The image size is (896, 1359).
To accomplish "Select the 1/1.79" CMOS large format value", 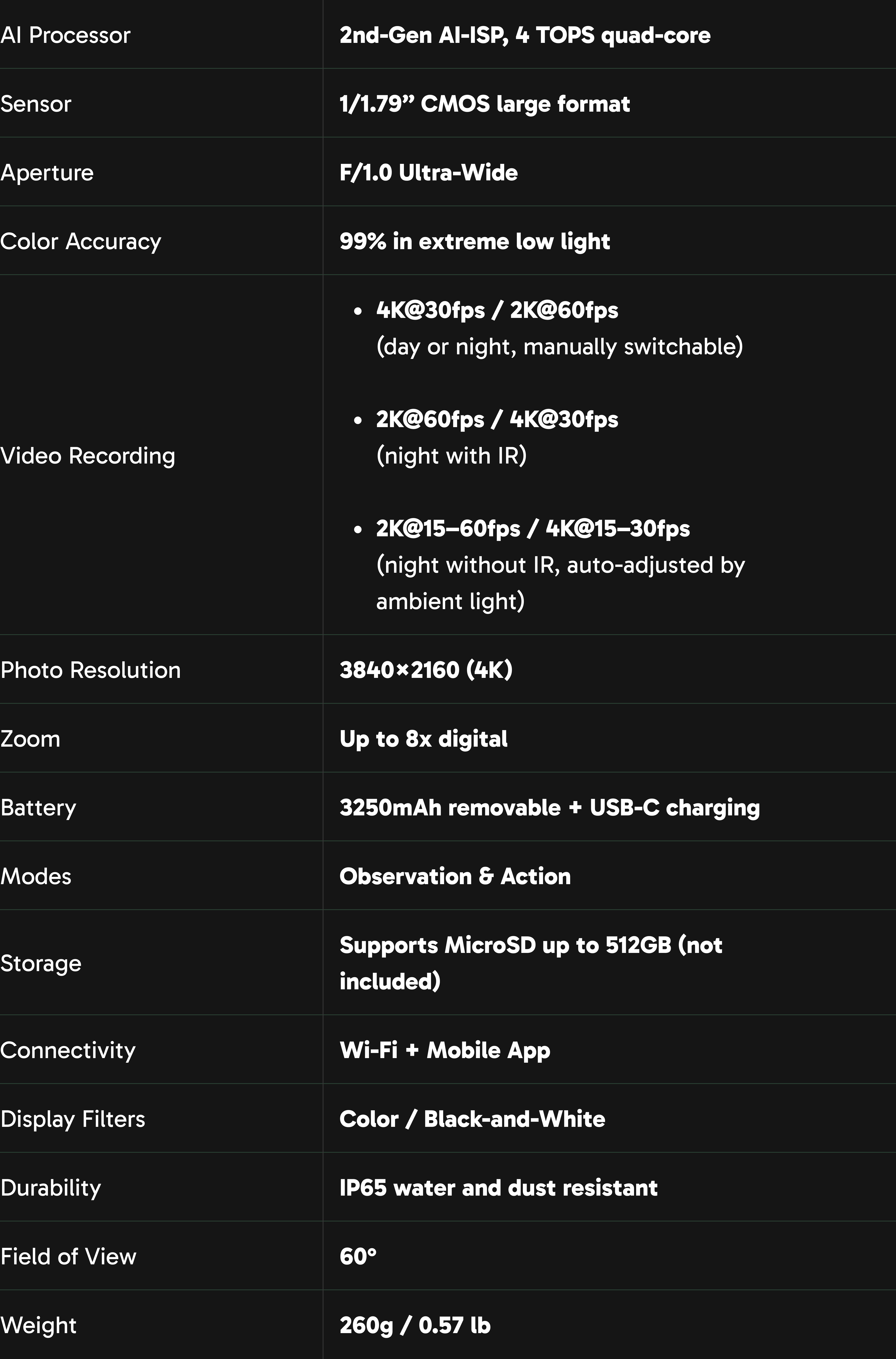I will (485, 104).
